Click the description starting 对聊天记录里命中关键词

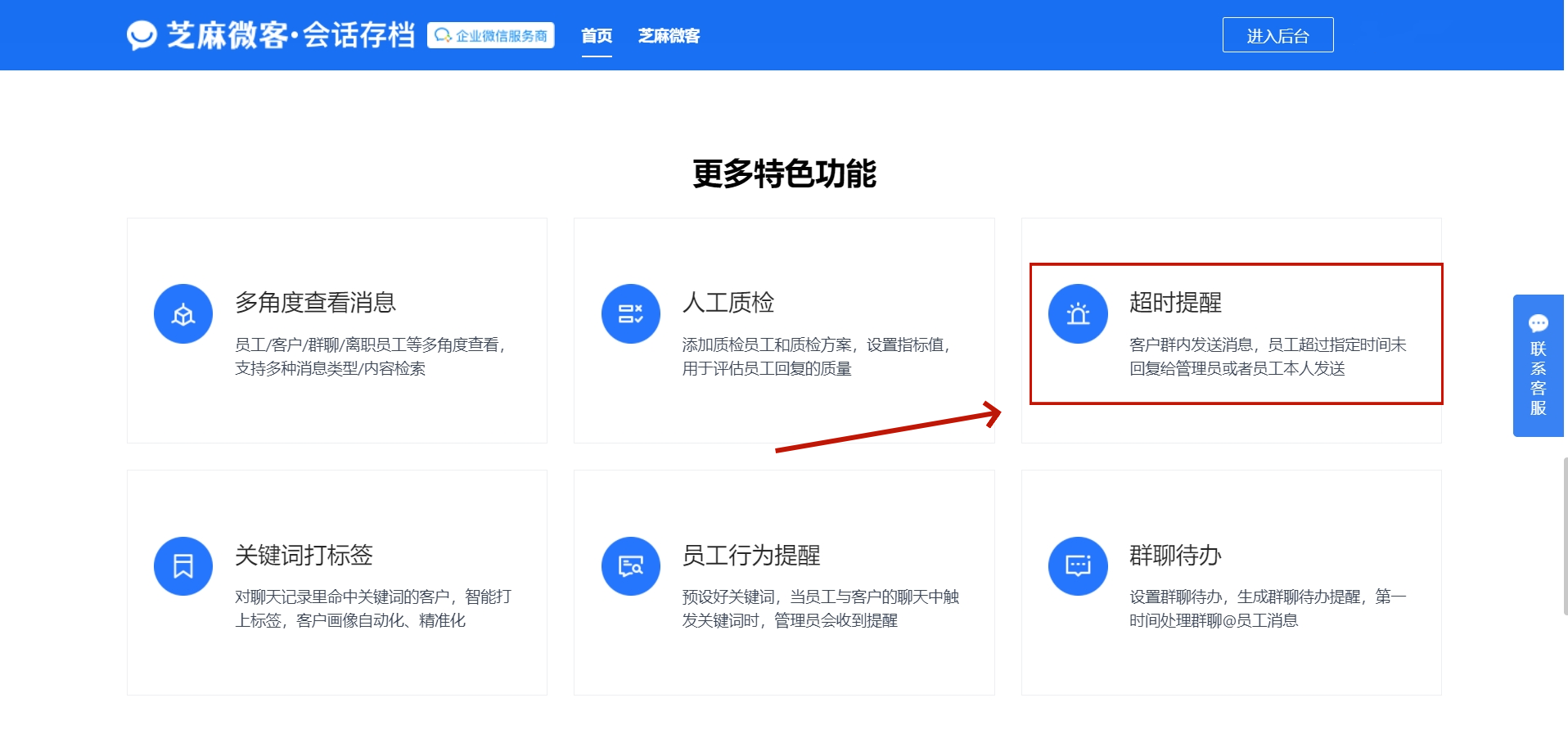(373, 609)
